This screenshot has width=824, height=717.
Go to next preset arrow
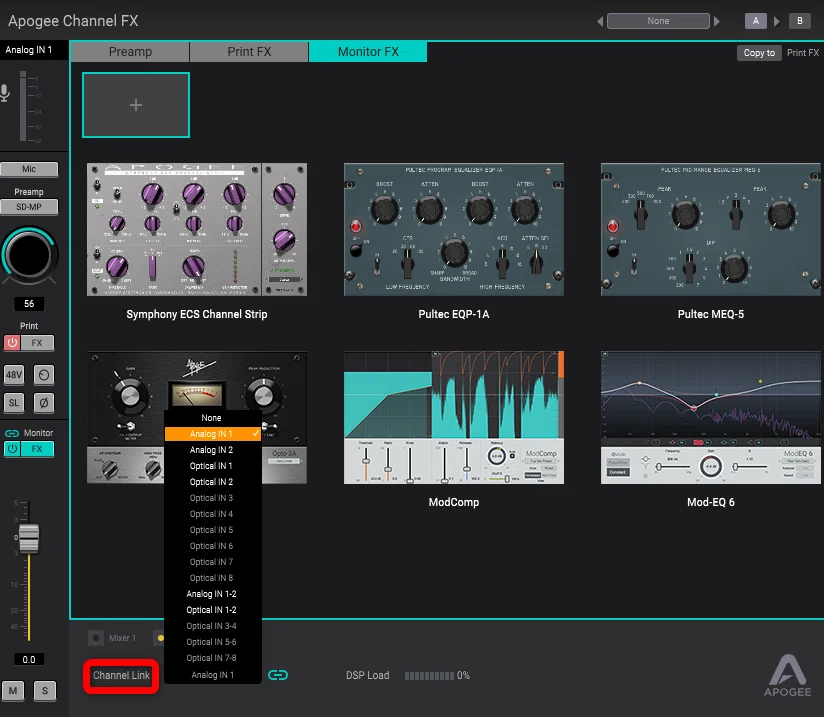(x=717, y=21)
